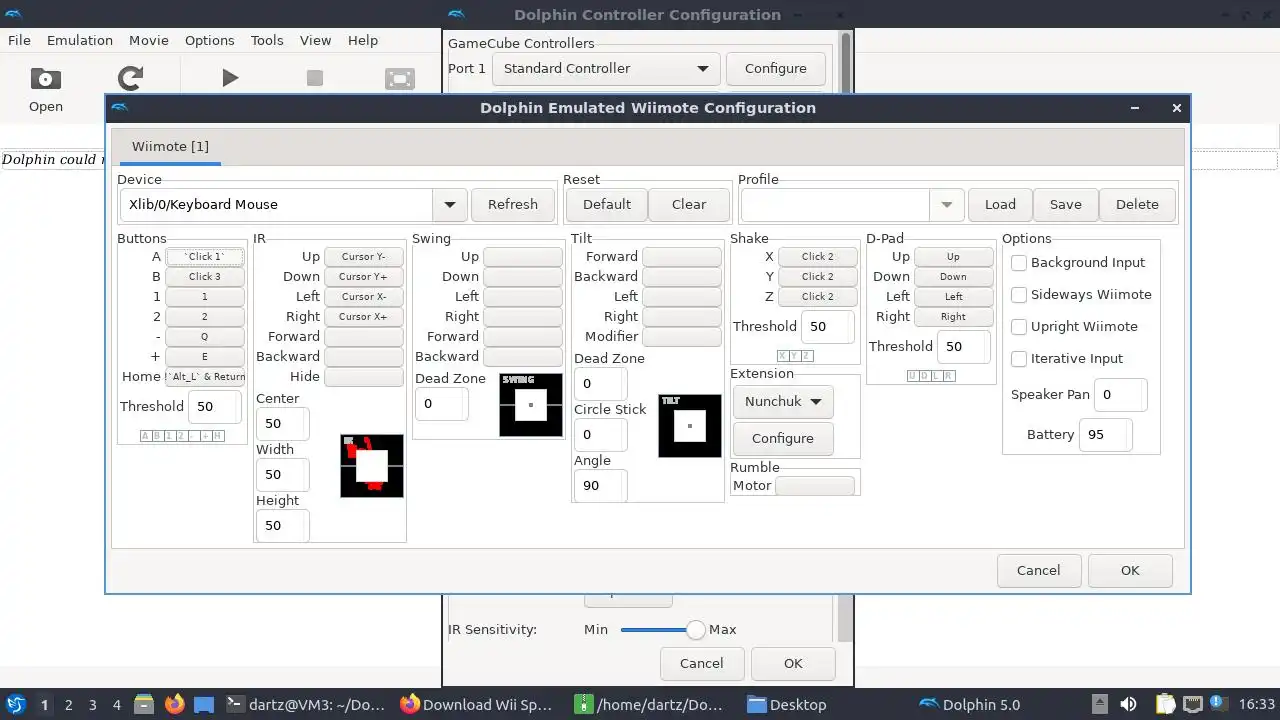Click the blue notification tray icon
1280x720 pixels.
pyautogui.click(x=1220, y=704)
